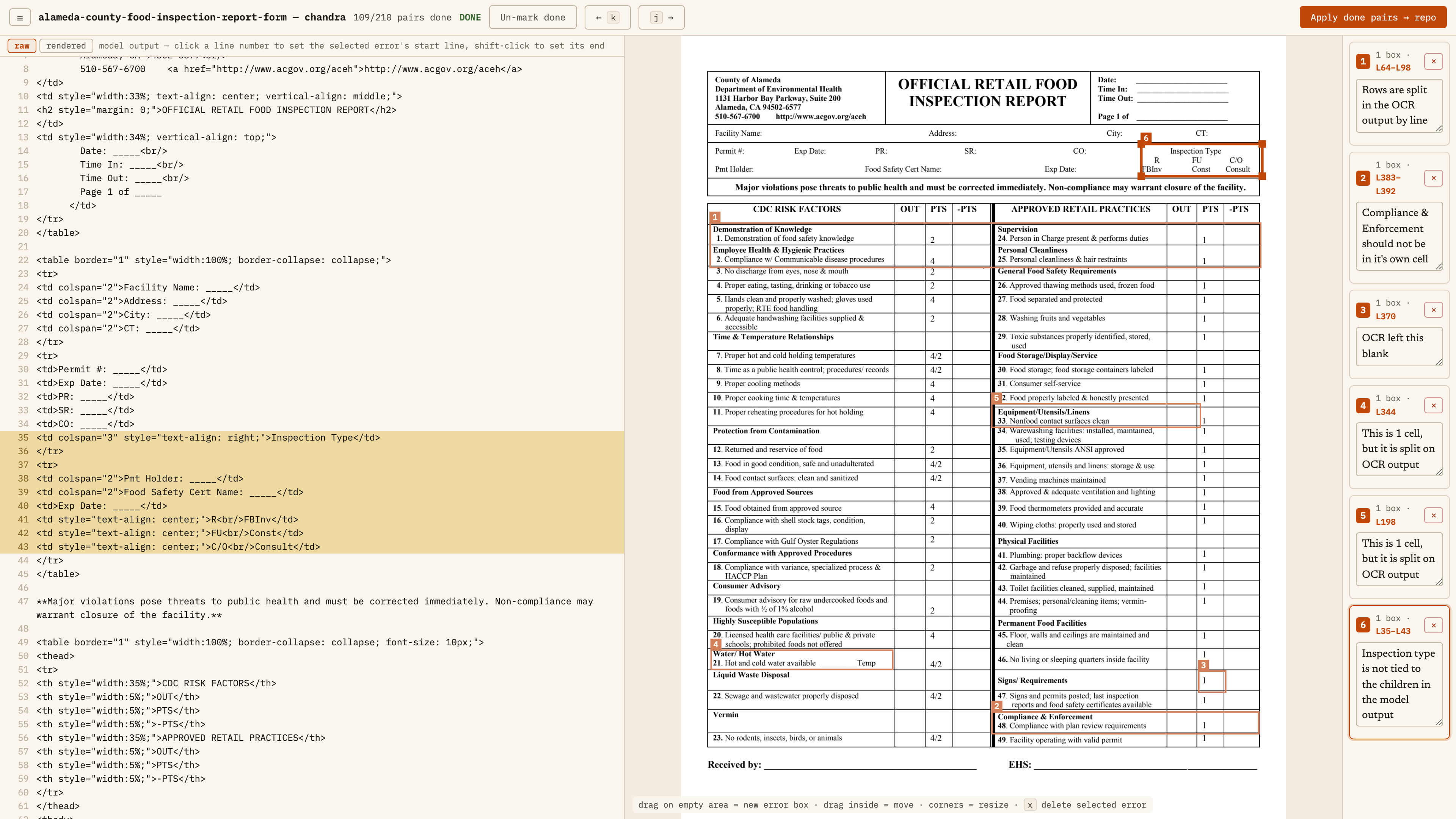The image size is (1456, 819).
Task: Delete error 6 with its × icon
Action: coord(1433,625)
